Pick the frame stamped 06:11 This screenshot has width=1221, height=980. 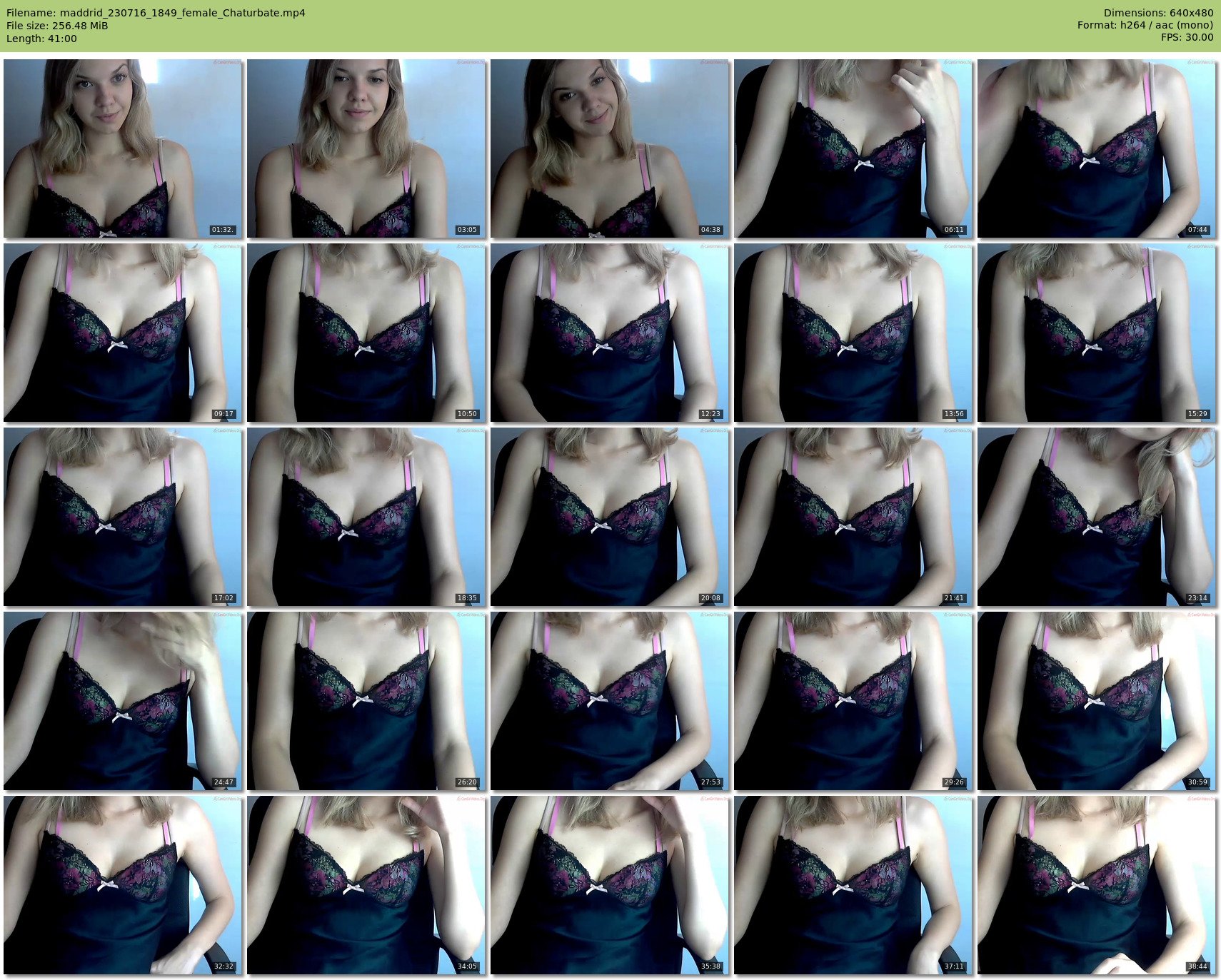(x=853, y=148)
